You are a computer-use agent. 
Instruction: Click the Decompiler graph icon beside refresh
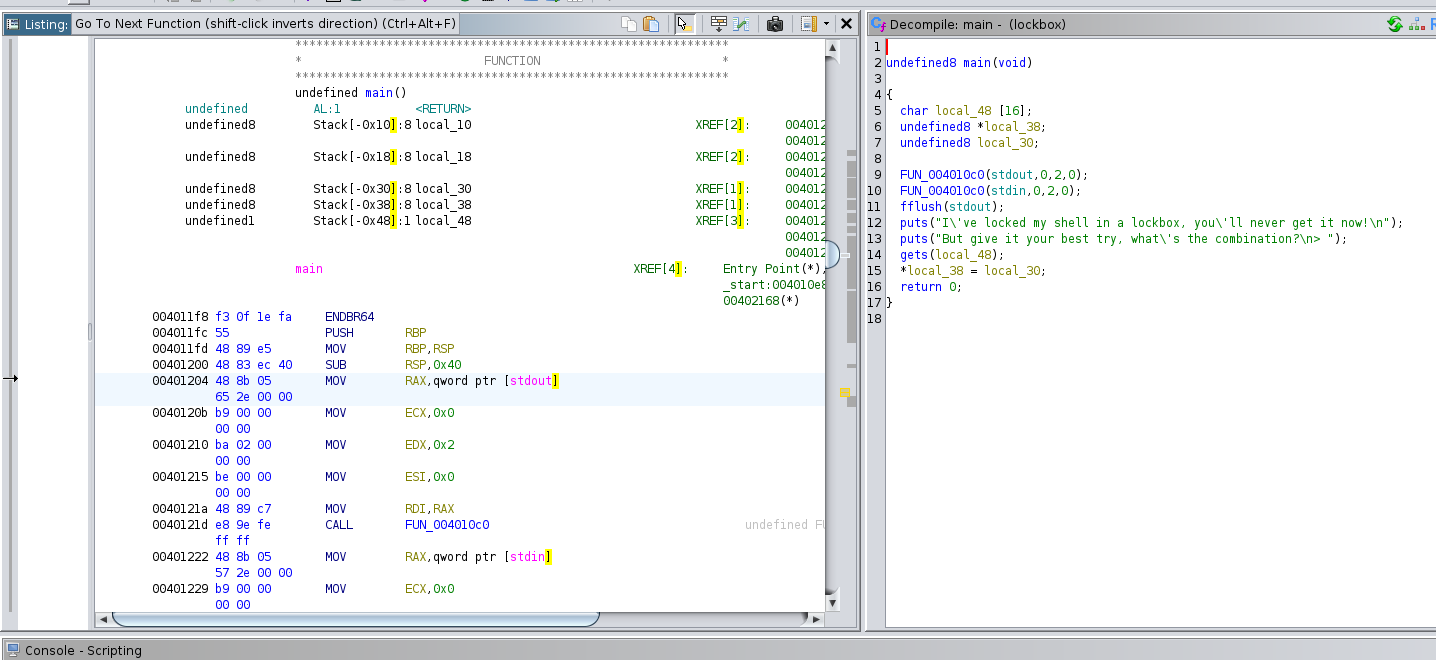pyautogui.click(x=1416, y=24)
